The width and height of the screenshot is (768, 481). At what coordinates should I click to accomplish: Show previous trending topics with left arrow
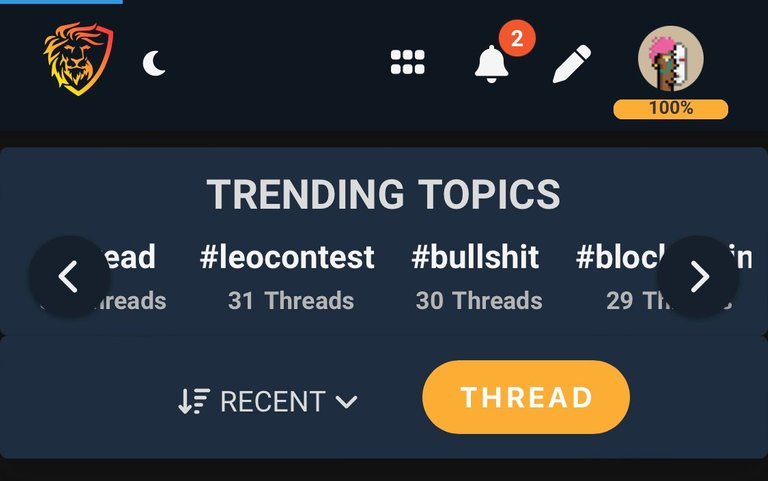(x=69, y=277)
